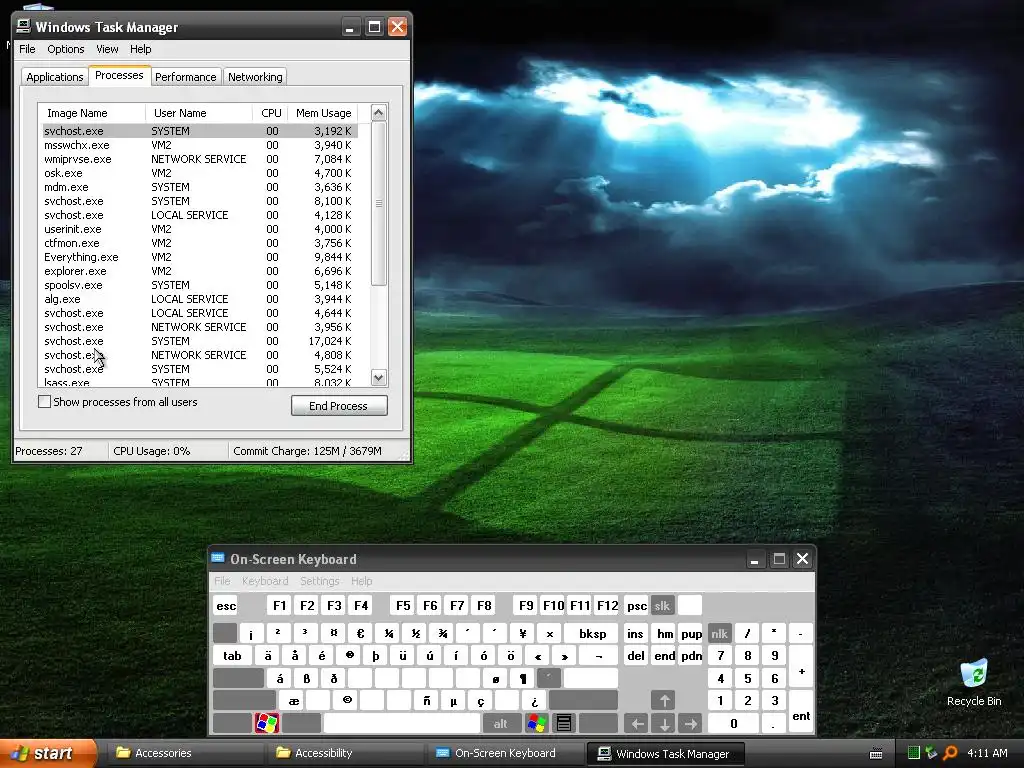Toggle the alt key on On-Screen Keyboard

click(x=501, y=723)
